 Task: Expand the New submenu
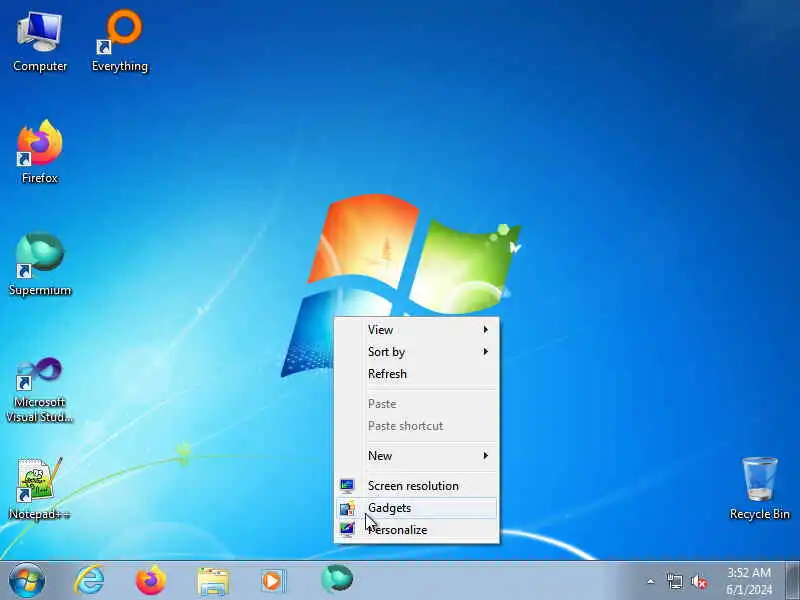click(x=416, y=456)
